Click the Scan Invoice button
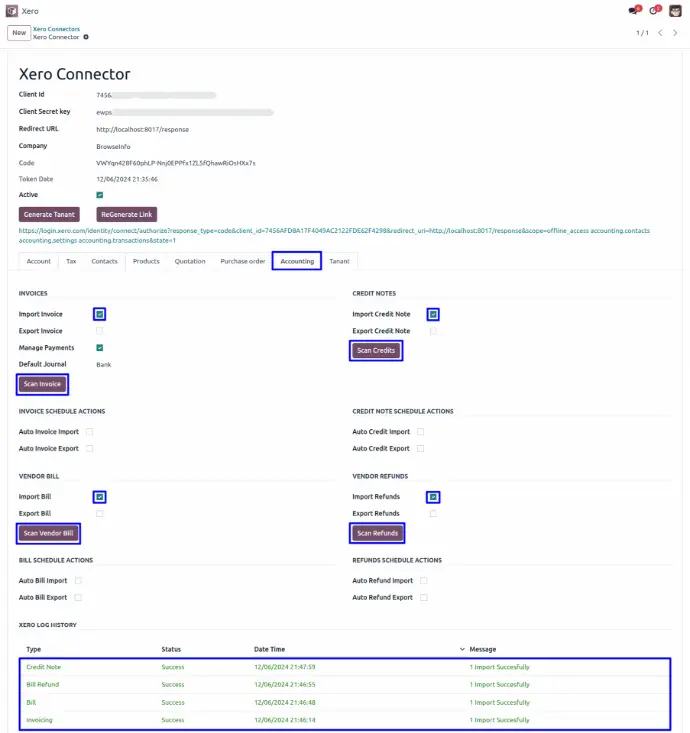 [x=43, y=384]
